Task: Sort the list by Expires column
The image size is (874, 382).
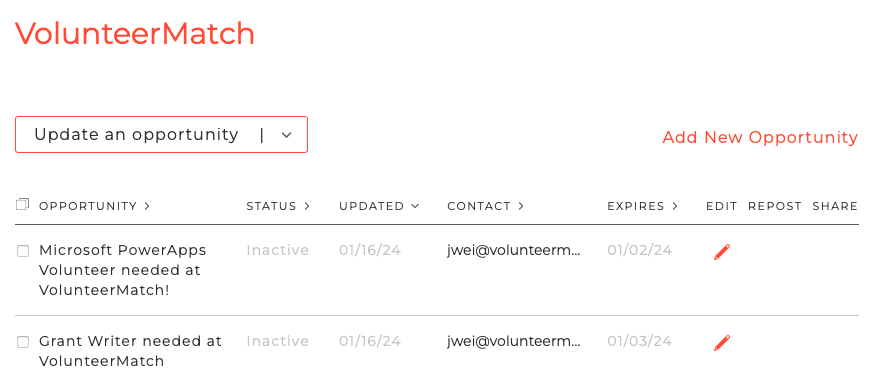Action: (643, 206)
